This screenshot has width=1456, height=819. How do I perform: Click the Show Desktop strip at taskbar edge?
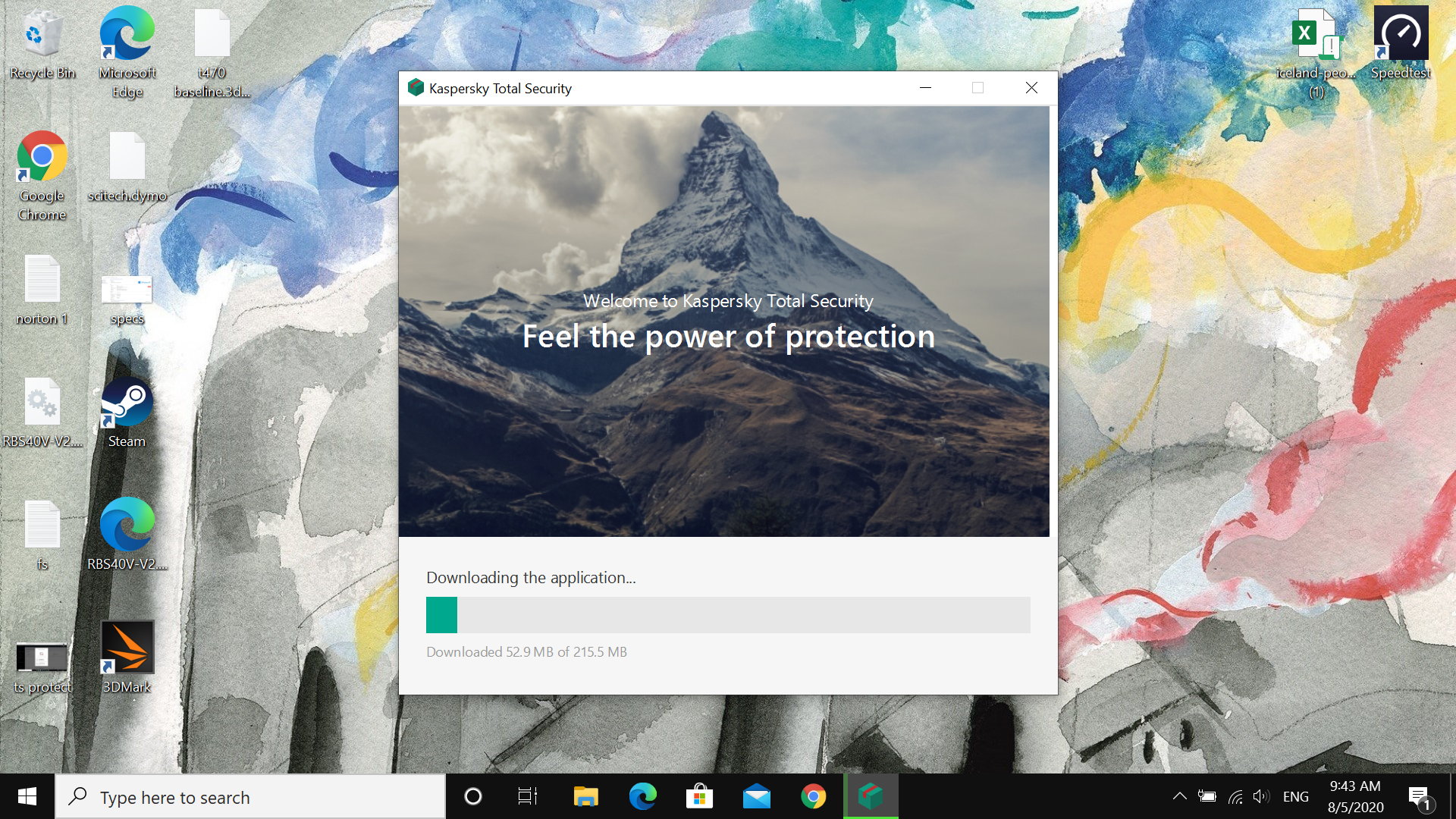pyautogui.click(x=1452, y=796)
